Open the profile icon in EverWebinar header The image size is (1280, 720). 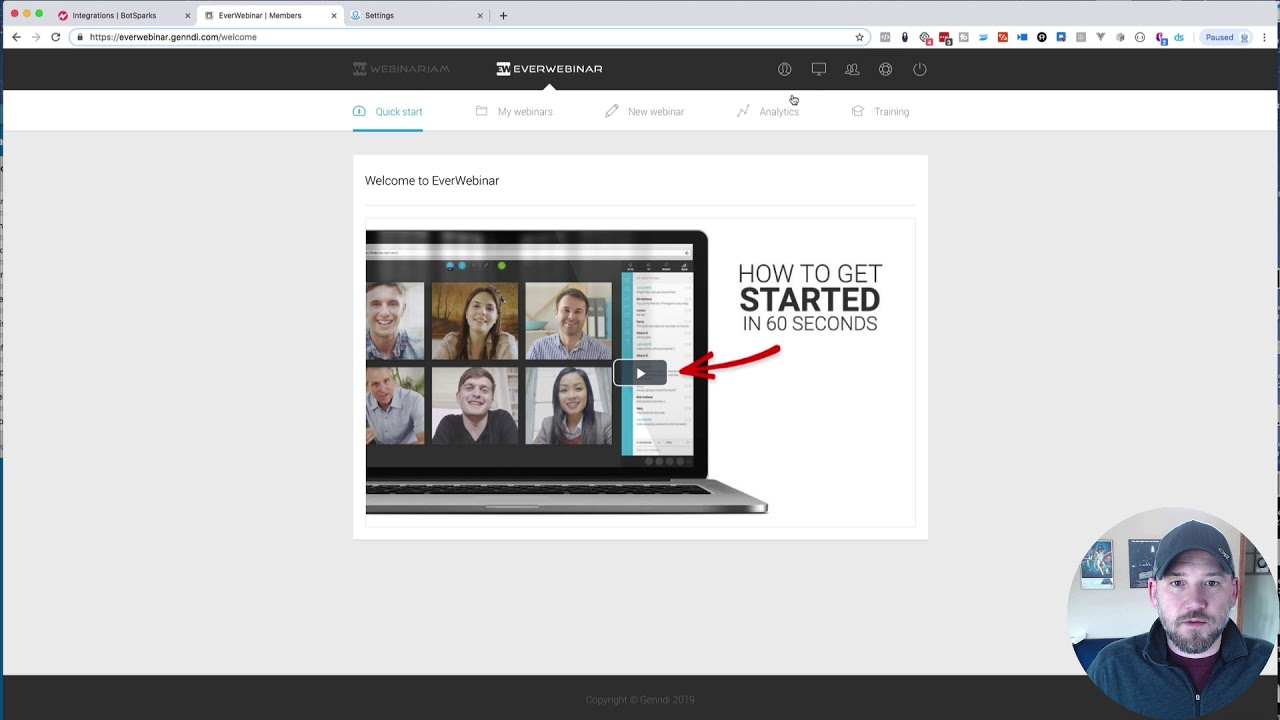[x=785, y=69]
